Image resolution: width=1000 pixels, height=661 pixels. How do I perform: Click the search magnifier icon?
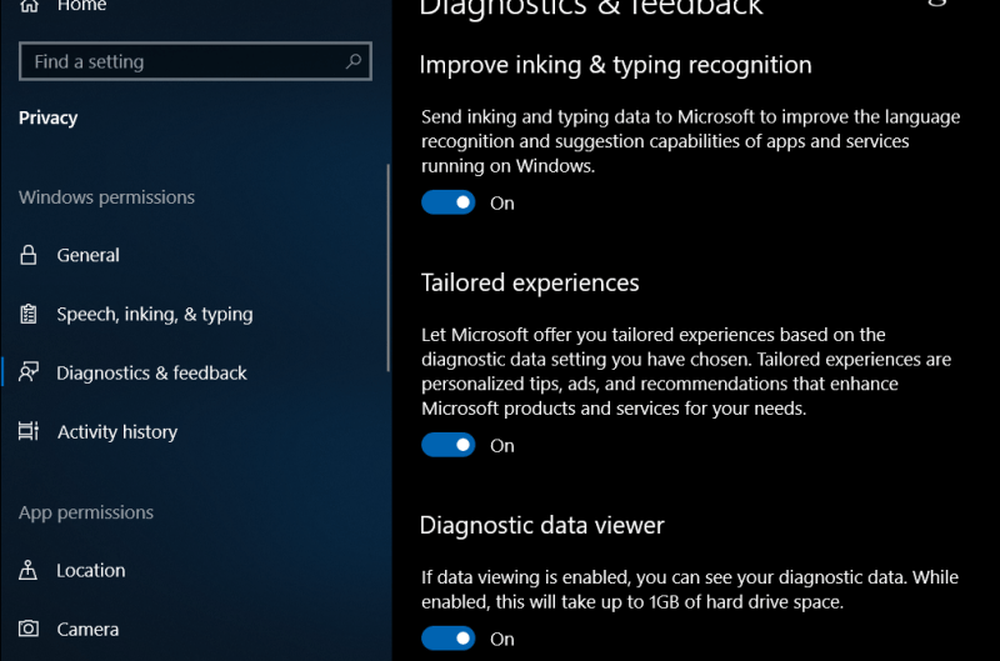(x=353, y=62)
